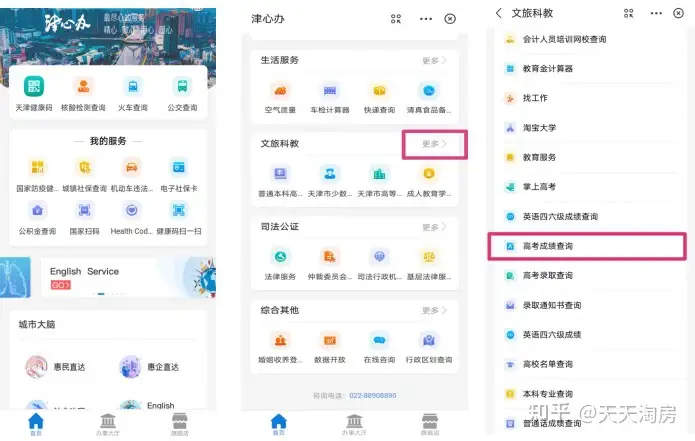Expand 更多 next to 司法公证
The image size is (695, 441).
point(434,227)
